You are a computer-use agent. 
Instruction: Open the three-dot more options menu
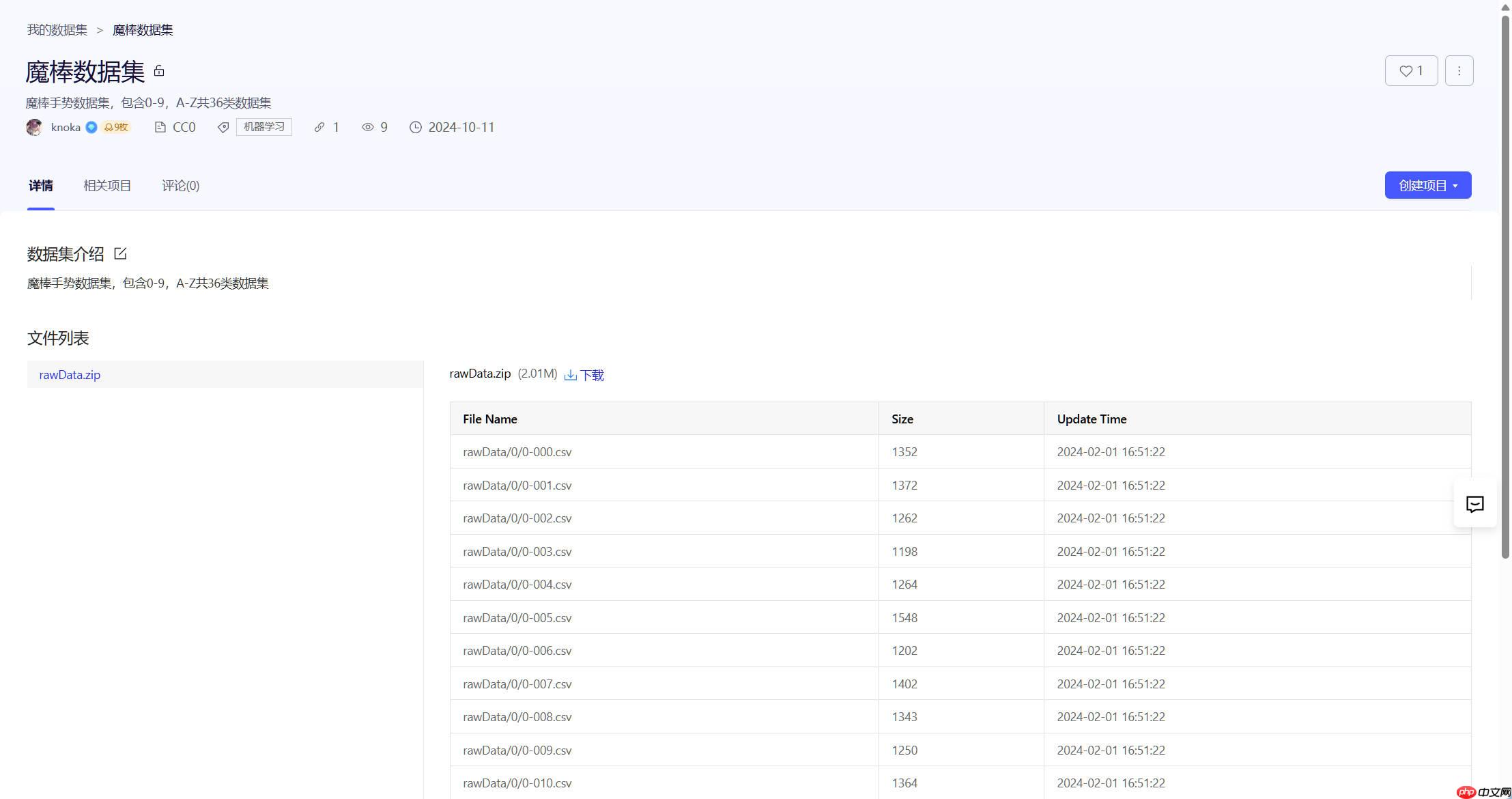coord(1459,71)
